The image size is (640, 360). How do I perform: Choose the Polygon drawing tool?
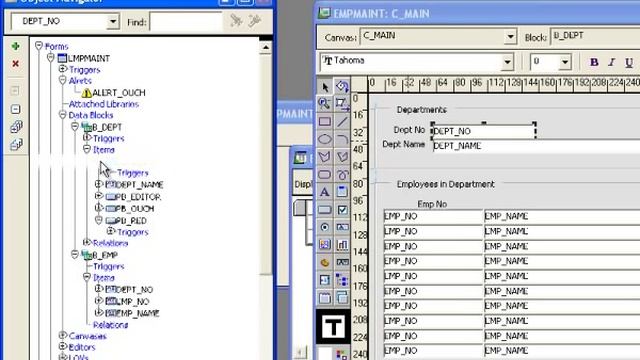tap(325, 157)
